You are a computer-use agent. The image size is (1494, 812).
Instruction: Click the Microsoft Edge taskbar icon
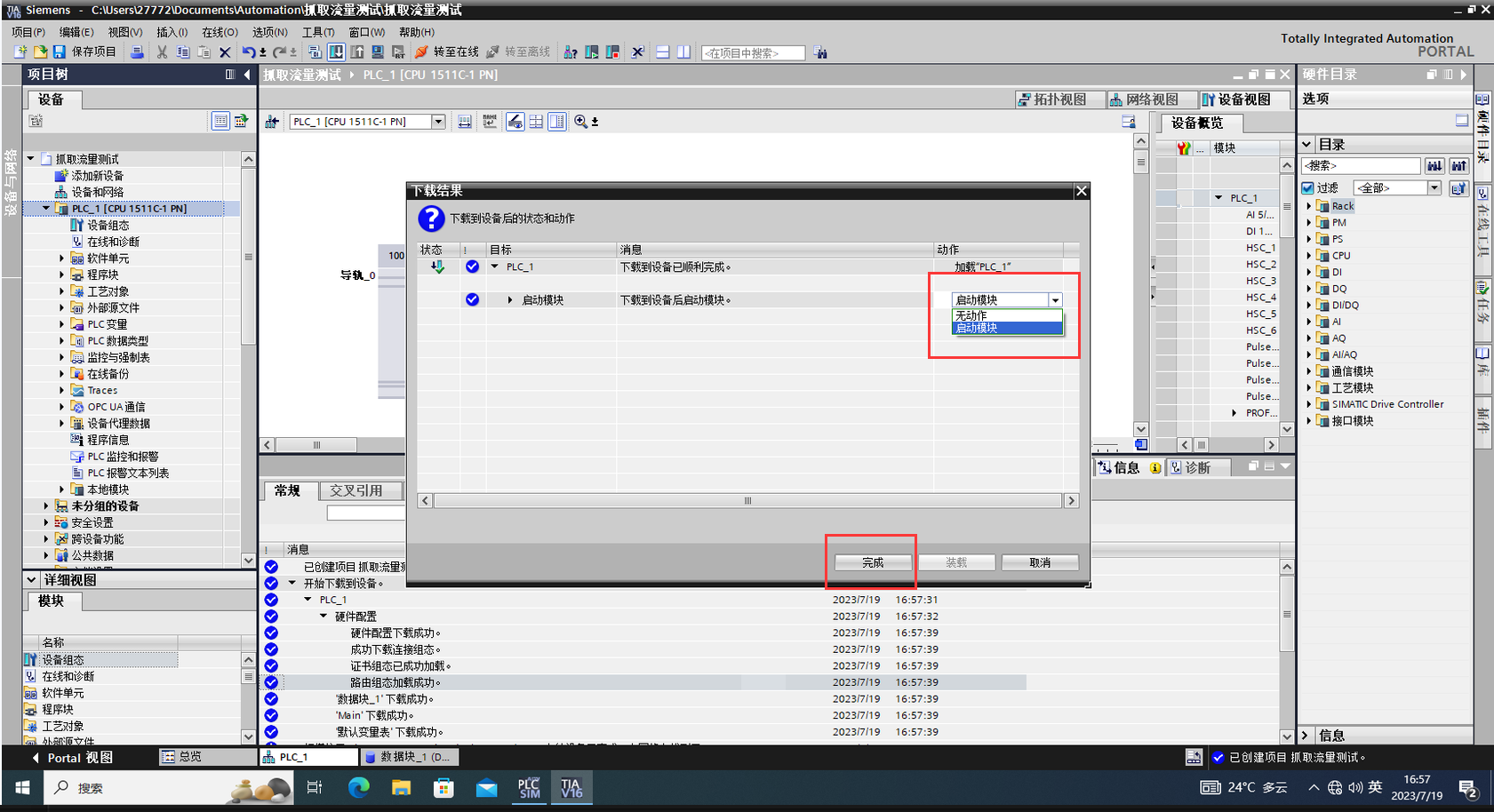(358, 788)
